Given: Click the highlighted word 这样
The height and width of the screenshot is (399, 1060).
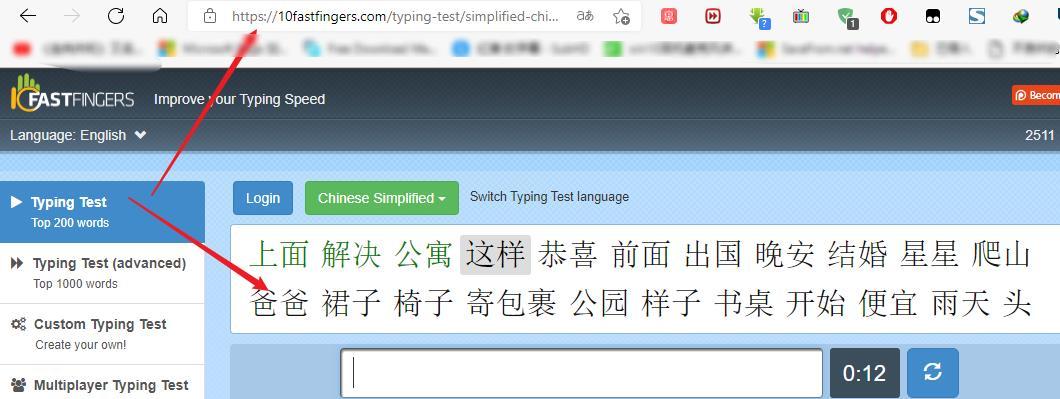Looking at the screenshot, I should 496,255.
